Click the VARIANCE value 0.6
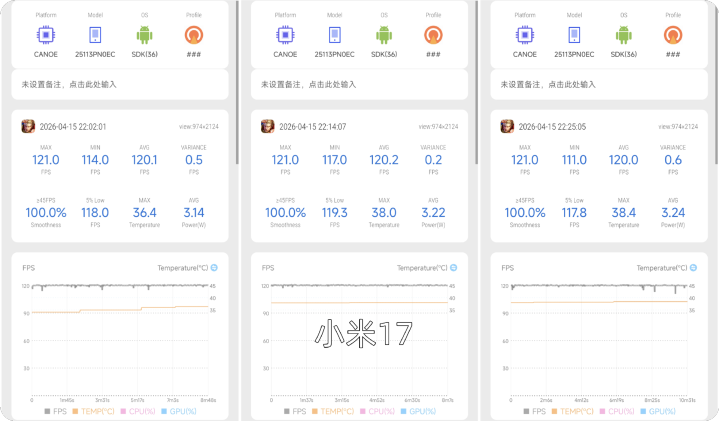 click(673, 160)
